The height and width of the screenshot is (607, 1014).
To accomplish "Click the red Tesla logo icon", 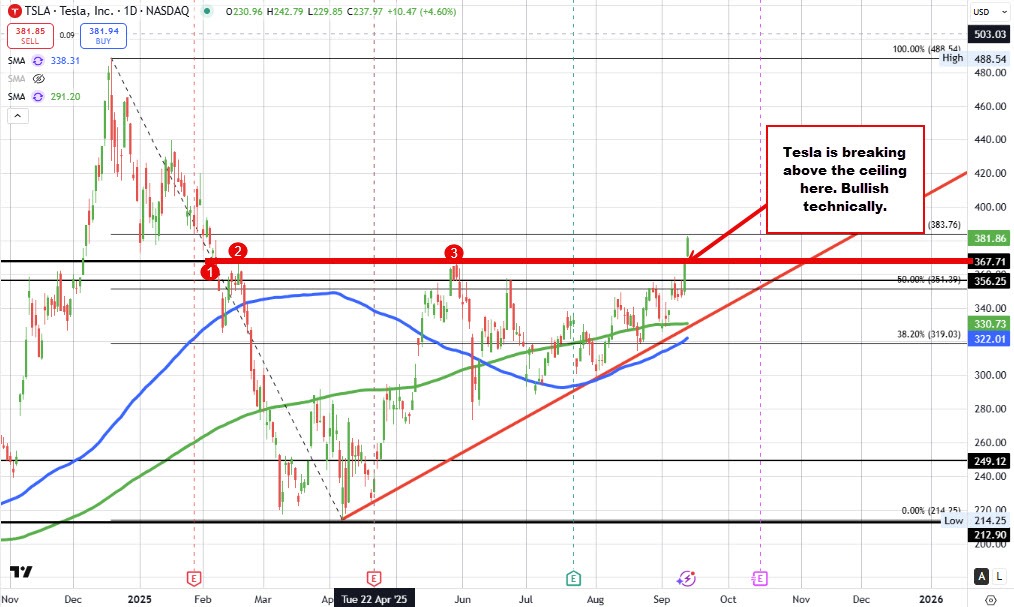I will 14,11.
